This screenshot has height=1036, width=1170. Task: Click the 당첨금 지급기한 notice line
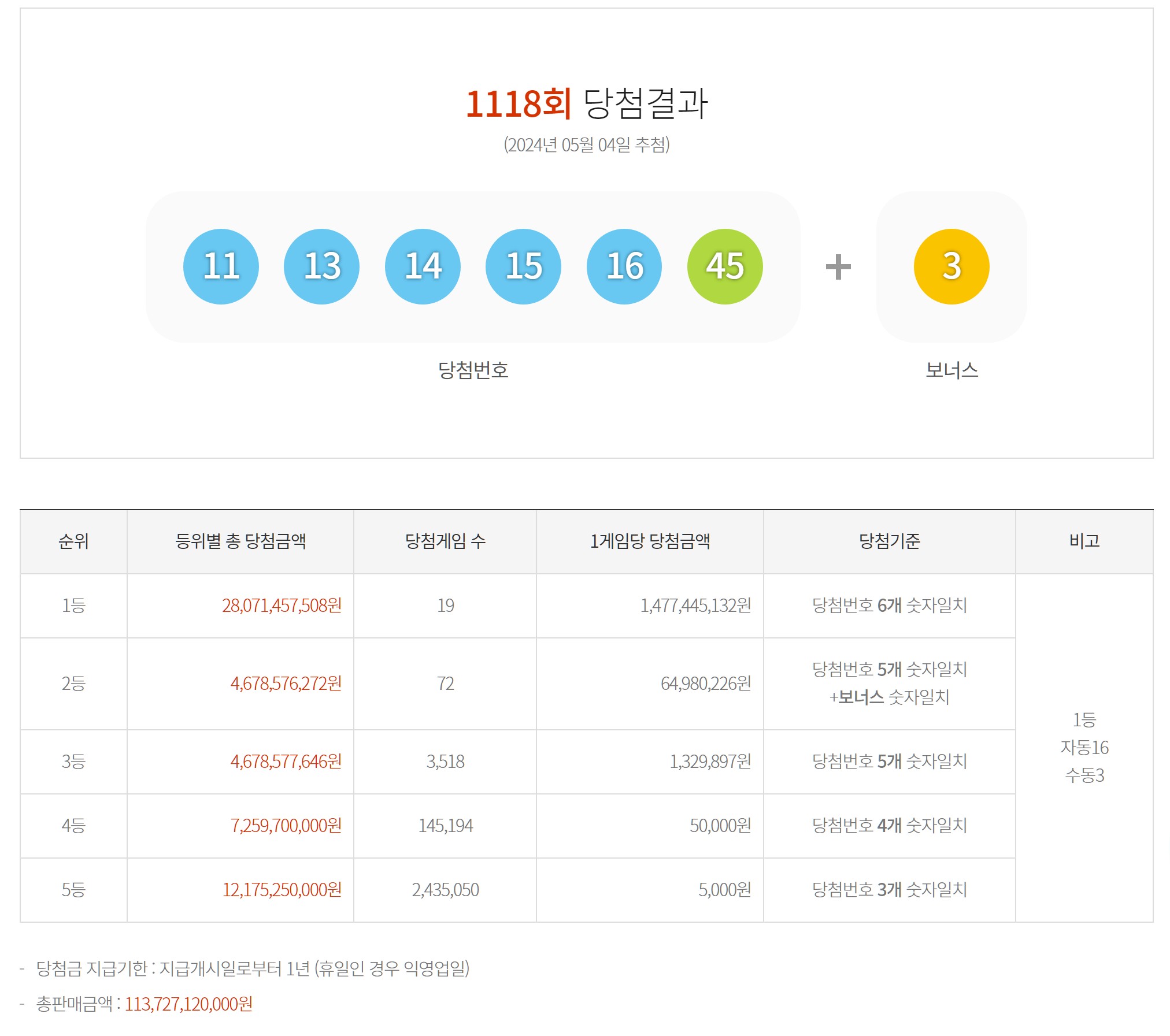click(253, 968)
